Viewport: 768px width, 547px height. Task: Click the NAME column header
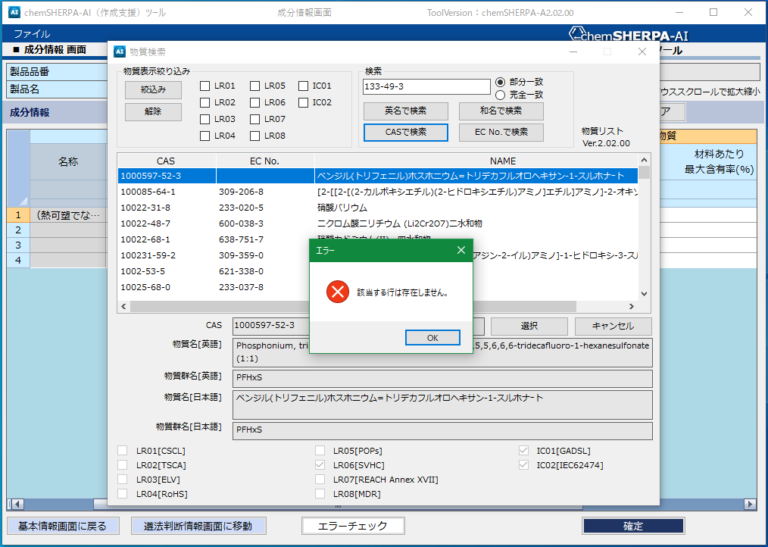(476, 161)
